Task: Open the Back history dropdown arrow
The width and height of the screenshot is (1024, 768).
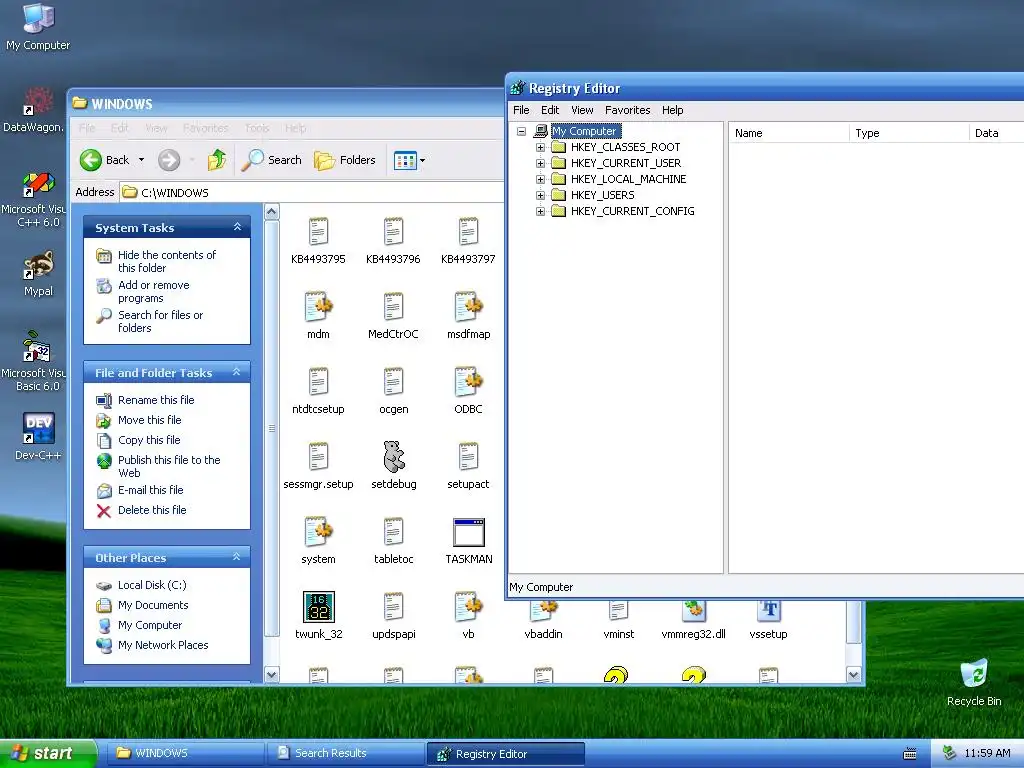Action: 141,160
